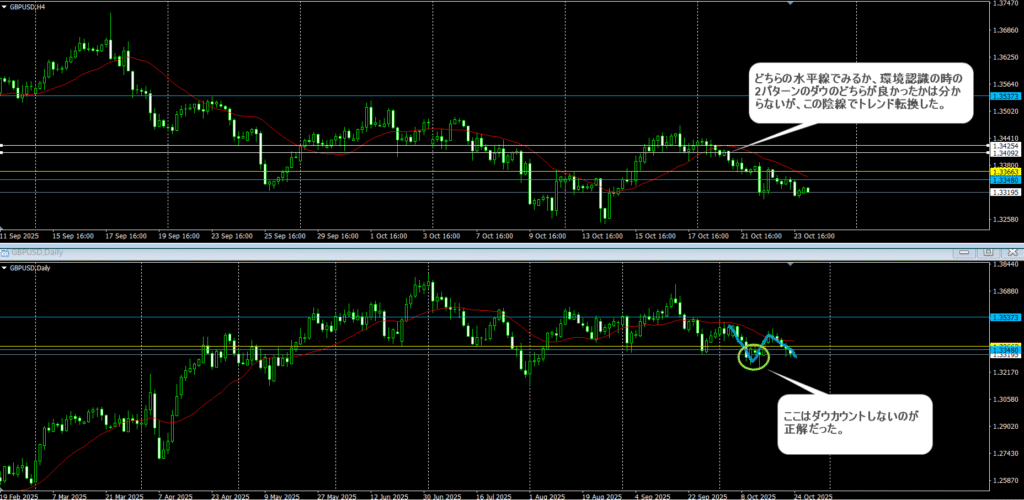The height and width of the screenshot is (500, 1024).
Task: Click the chart shift triangle on H4 chart
Action: [x=791, y=4]
